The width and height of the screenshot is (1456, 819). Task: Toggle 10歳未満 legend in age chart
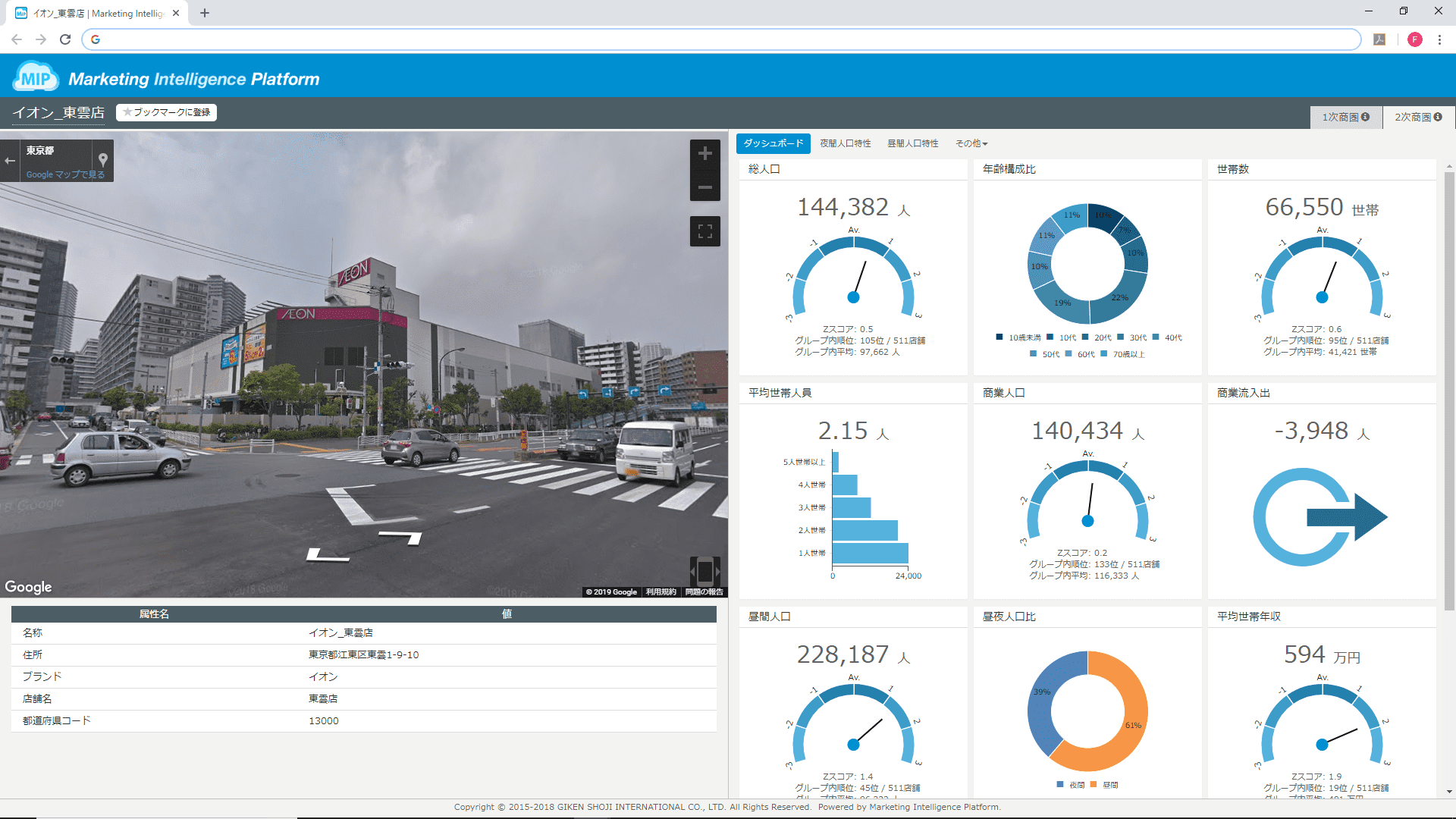click(1018, 337)
